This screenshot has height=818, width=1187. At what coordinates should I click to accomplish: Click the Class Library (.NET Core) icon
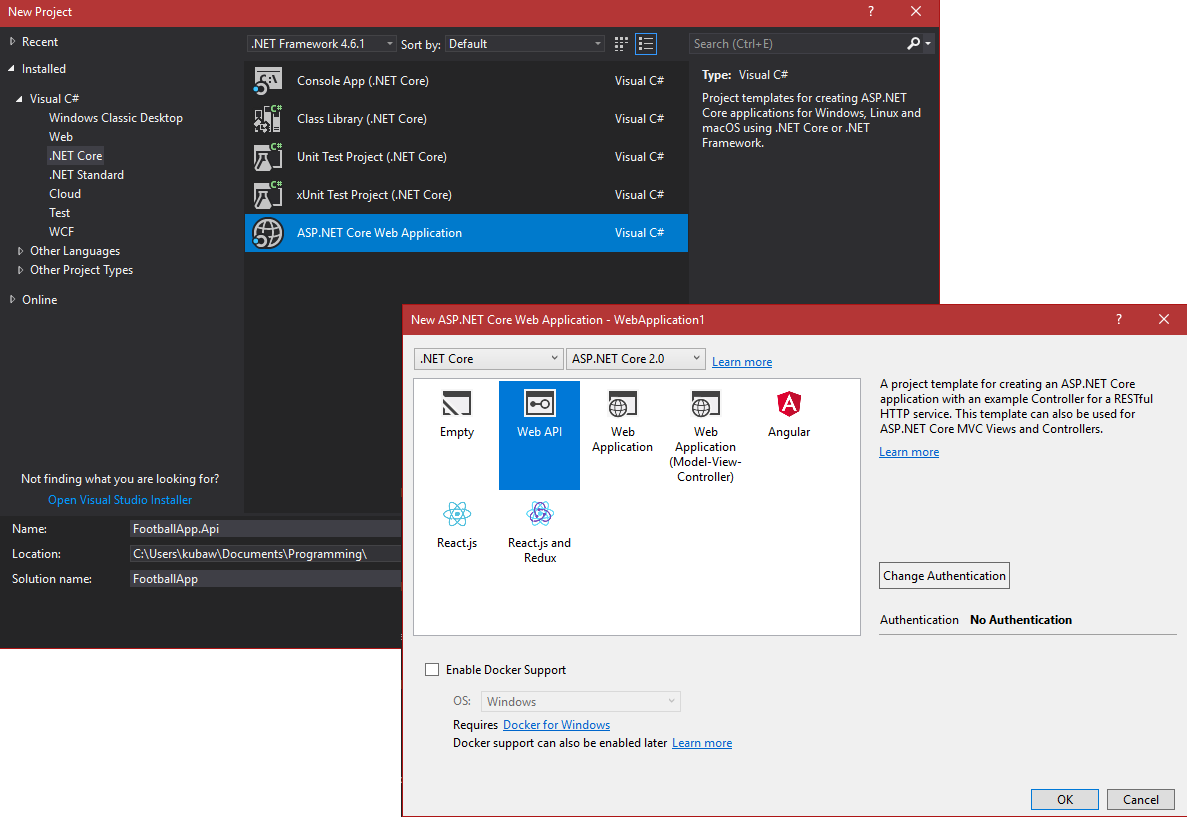(x=267, y=119)
